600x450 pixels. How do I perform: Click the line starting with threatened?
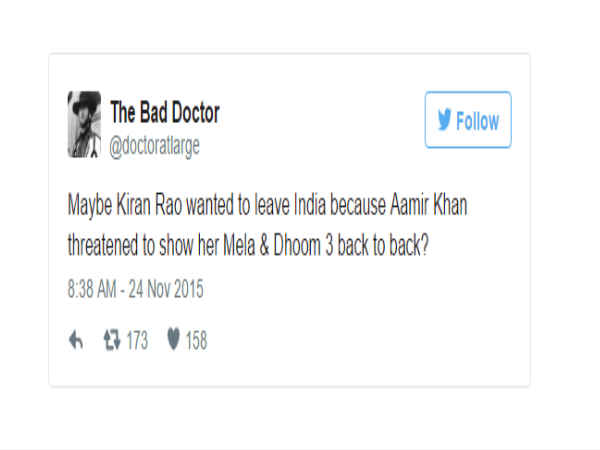[x=248, y=245]
